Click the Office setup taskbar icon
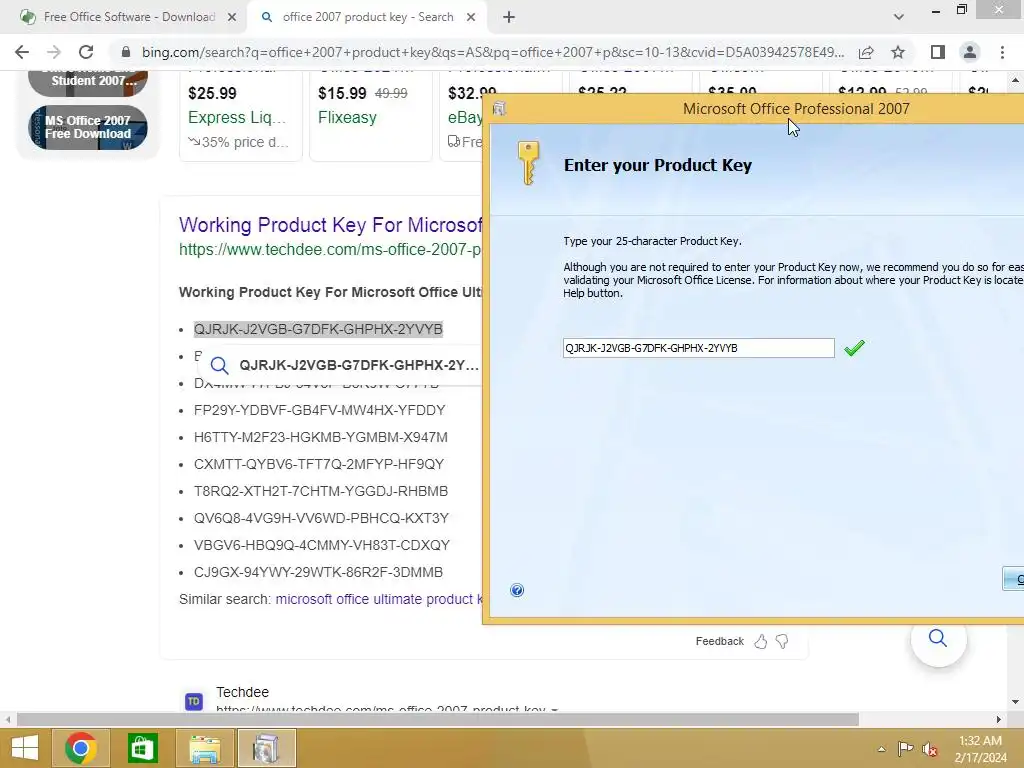The width and height of the screenshot is (1024, 768). point(266,748)
